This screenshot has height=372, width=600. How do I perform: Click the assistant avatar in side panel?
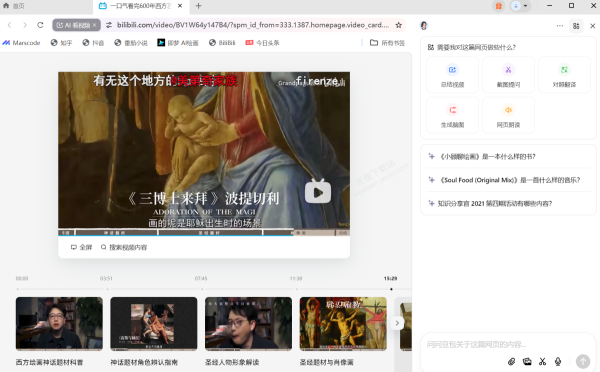click(x=424, y=26)
